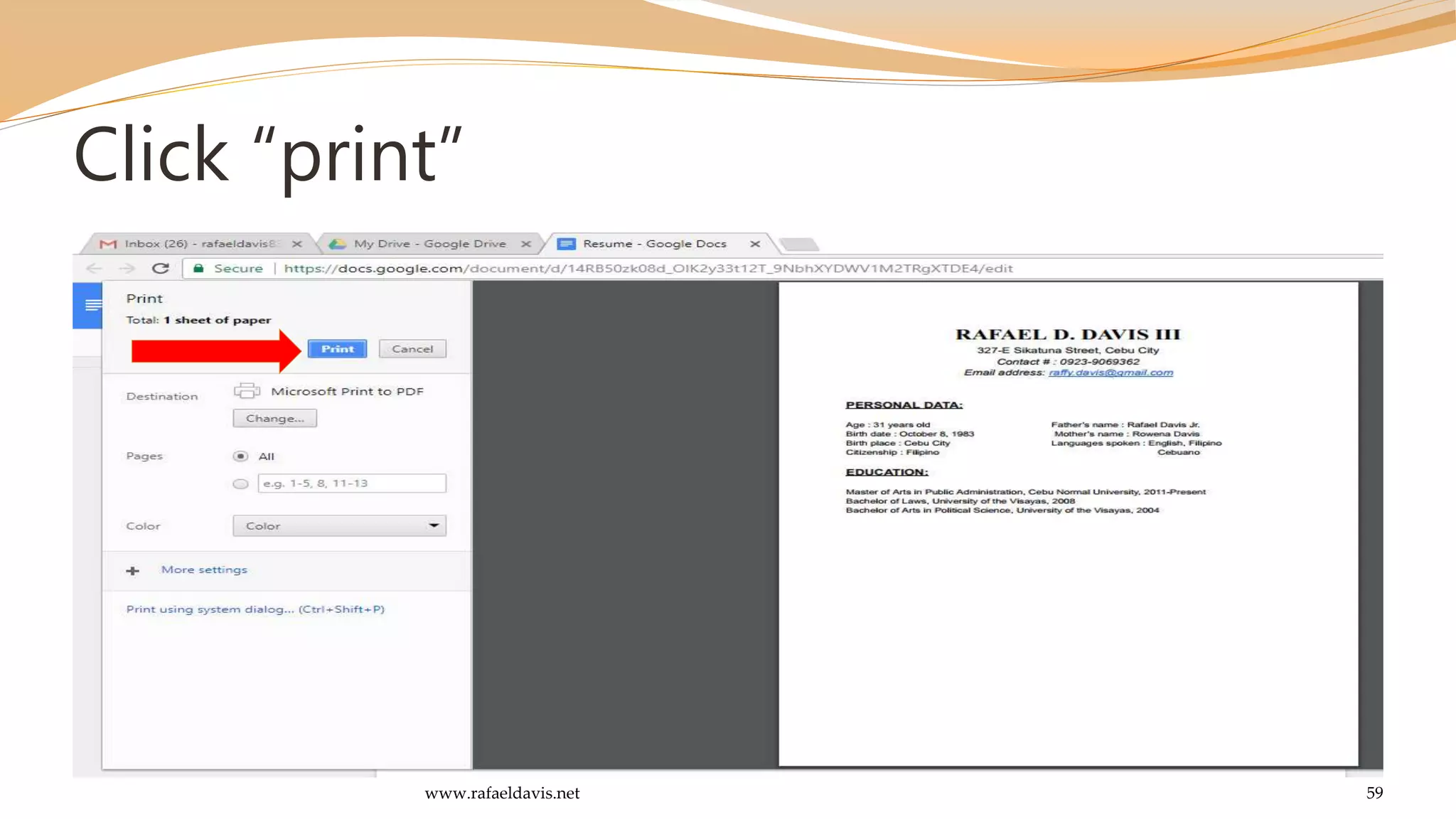This screenshot has height=819, width=1456.
Task: Click the Secure padlock icon
Action: [x=199, y=268]
